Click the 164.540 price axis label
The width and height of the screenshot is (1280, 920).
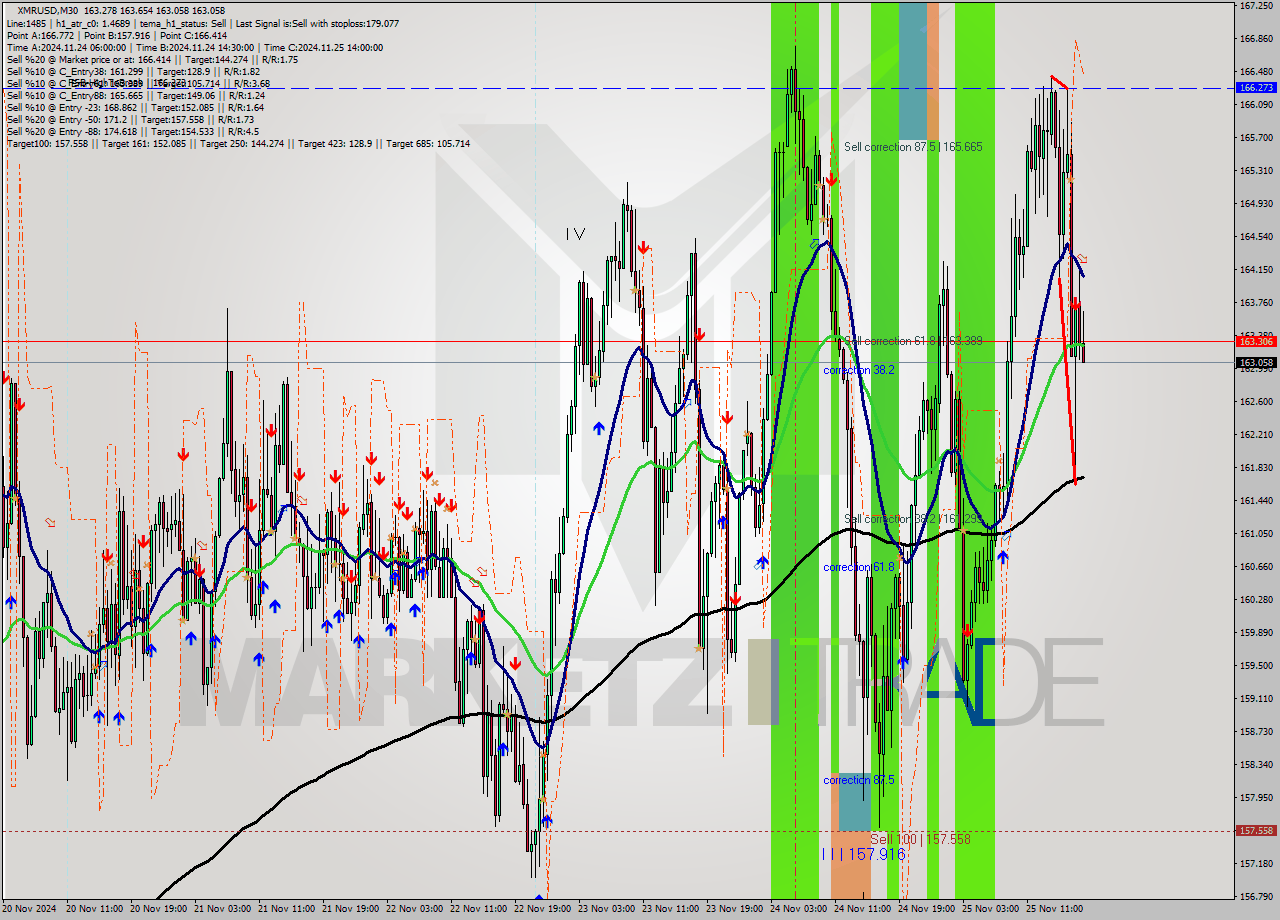(x=1256, y=237)
